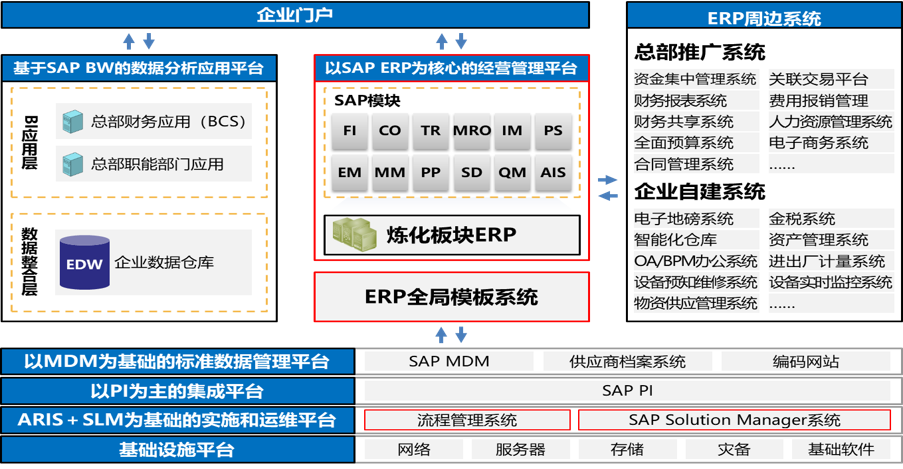
Task: Click the EDW database cylinder icon
Action: [85, 262]
